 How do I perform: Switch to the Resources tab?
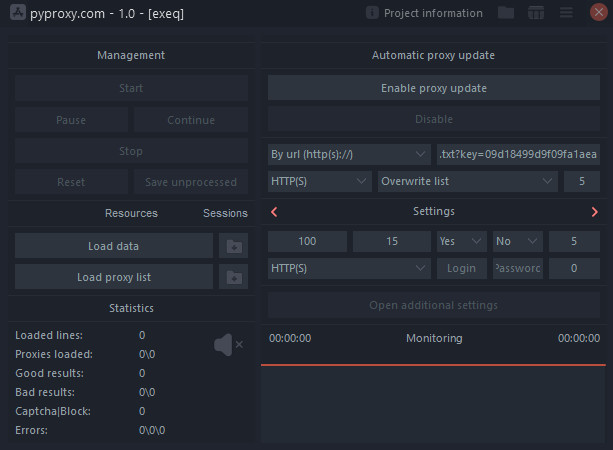pos(131,213)
